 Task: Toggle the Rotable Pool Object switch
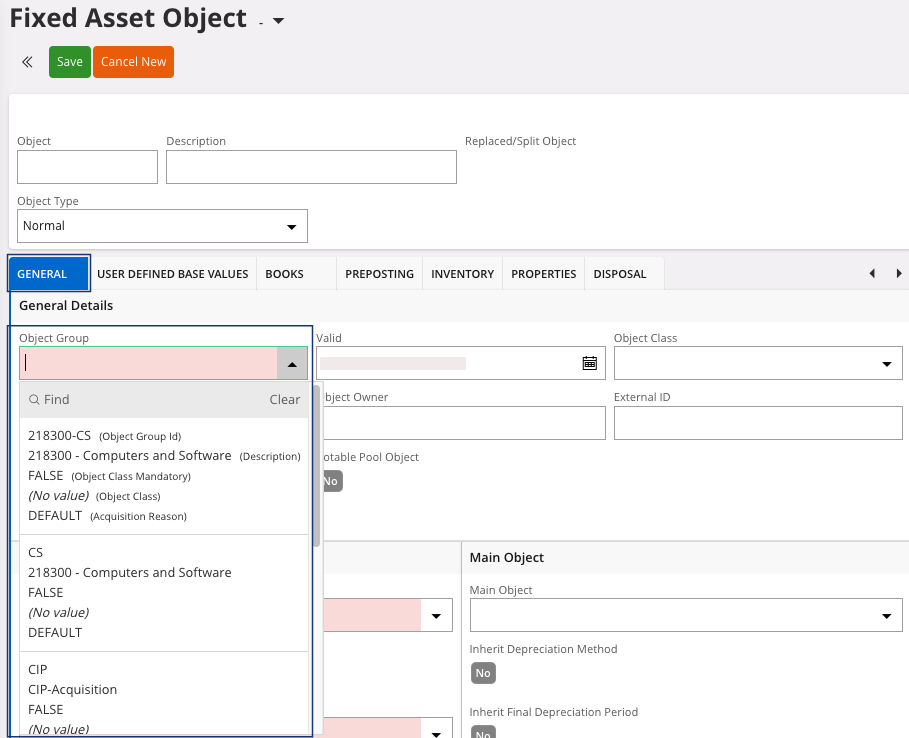click(x=330, y=481)
